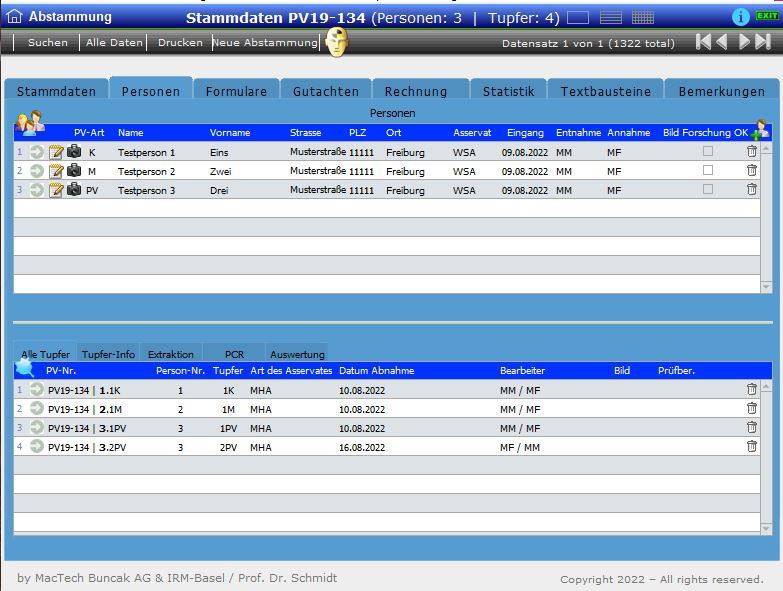Screen dimensions: 783x591
Task: Switch to single form view icon
Action: pos(578,18)
